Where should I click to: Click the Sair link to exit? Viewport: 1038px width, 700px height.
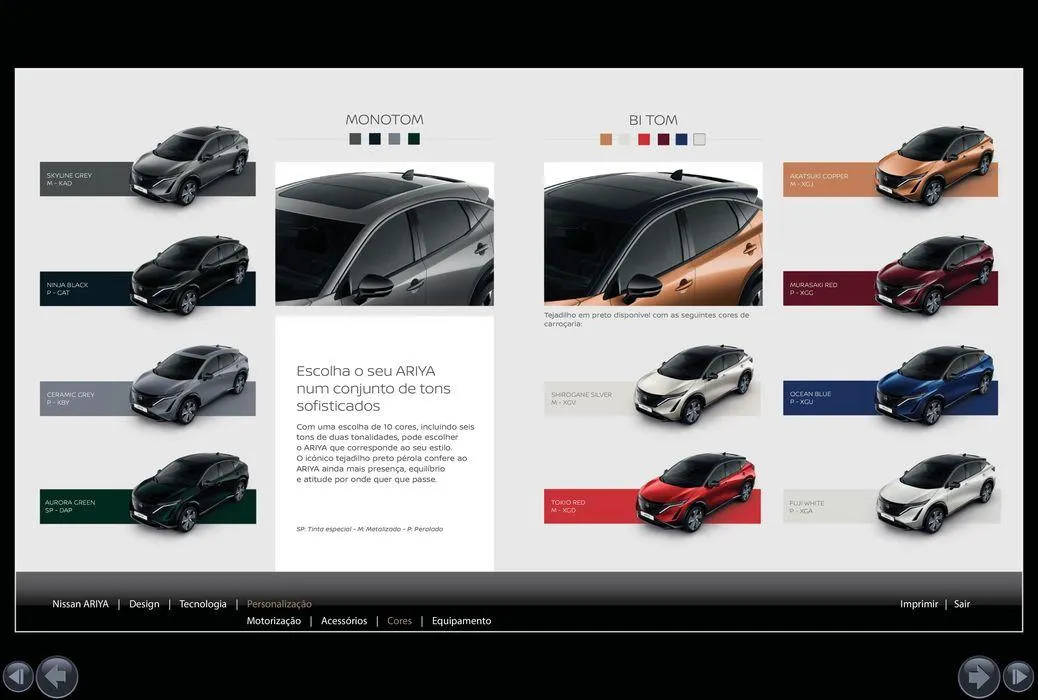pyautogui.click(x=962, y=604)
